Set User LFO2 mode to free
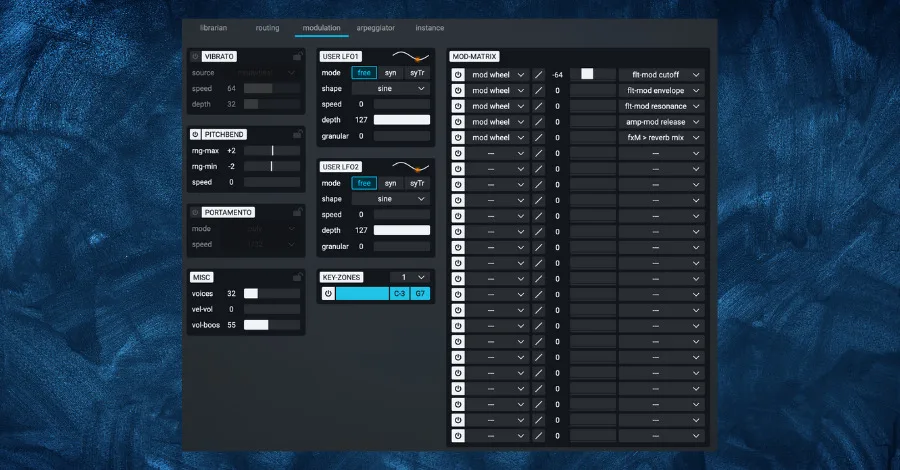Screen dimensions: 900x470 364,183
